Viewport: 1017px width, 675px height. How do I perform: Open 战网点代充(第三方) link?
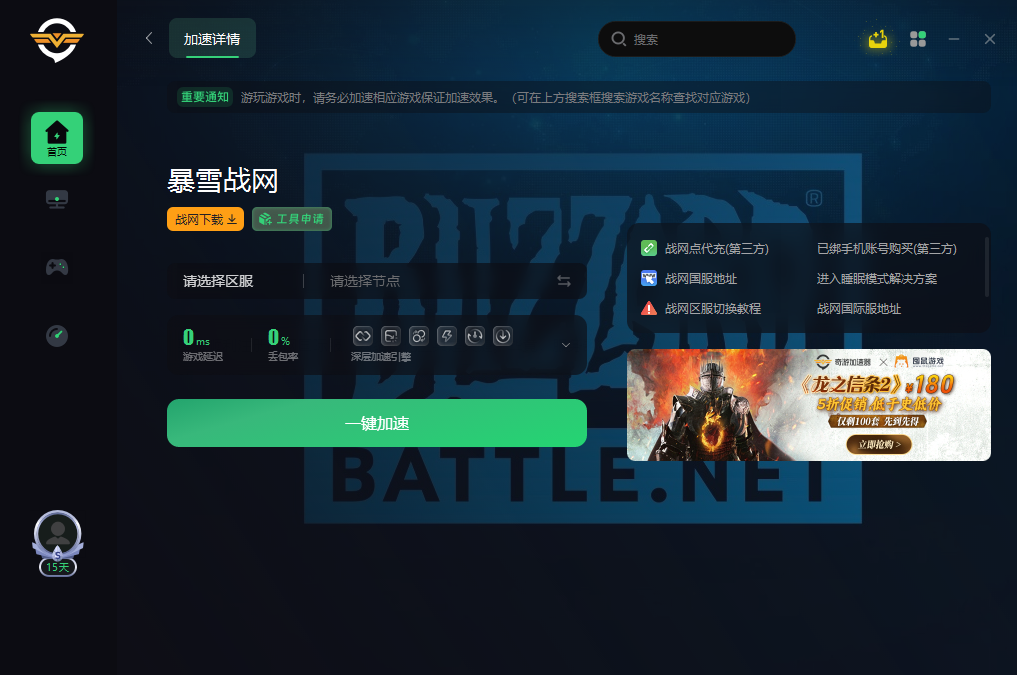pyautogui.click(x=717, y=248)
